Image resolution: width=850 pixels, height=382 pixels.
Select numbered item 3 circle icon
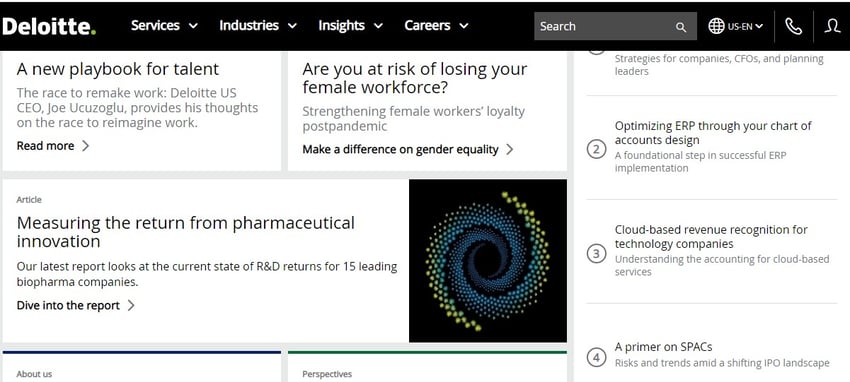[x=596, y=253]
